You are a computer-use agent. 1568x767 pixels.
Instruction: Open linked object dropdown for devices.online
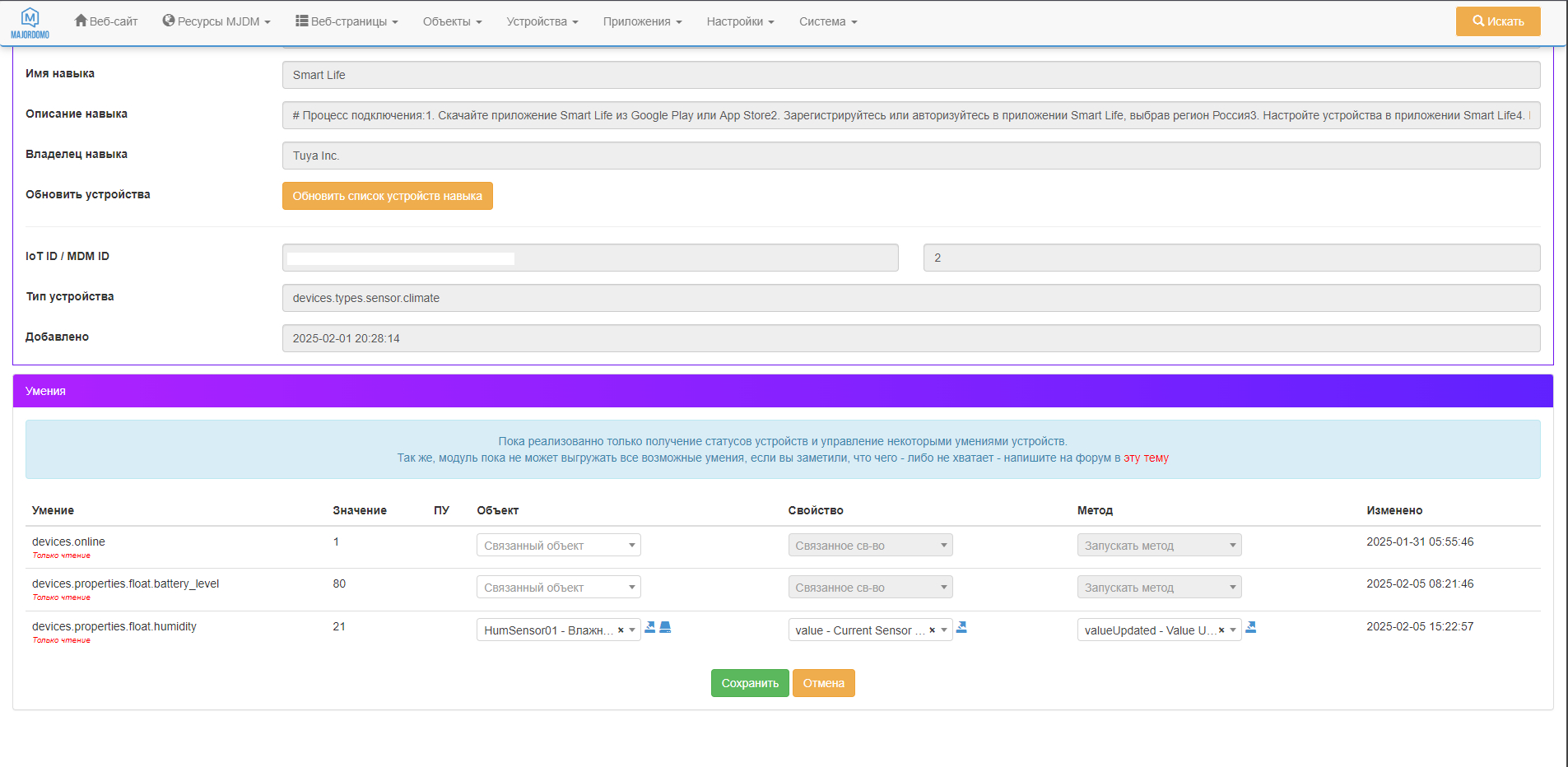point(558,546)
